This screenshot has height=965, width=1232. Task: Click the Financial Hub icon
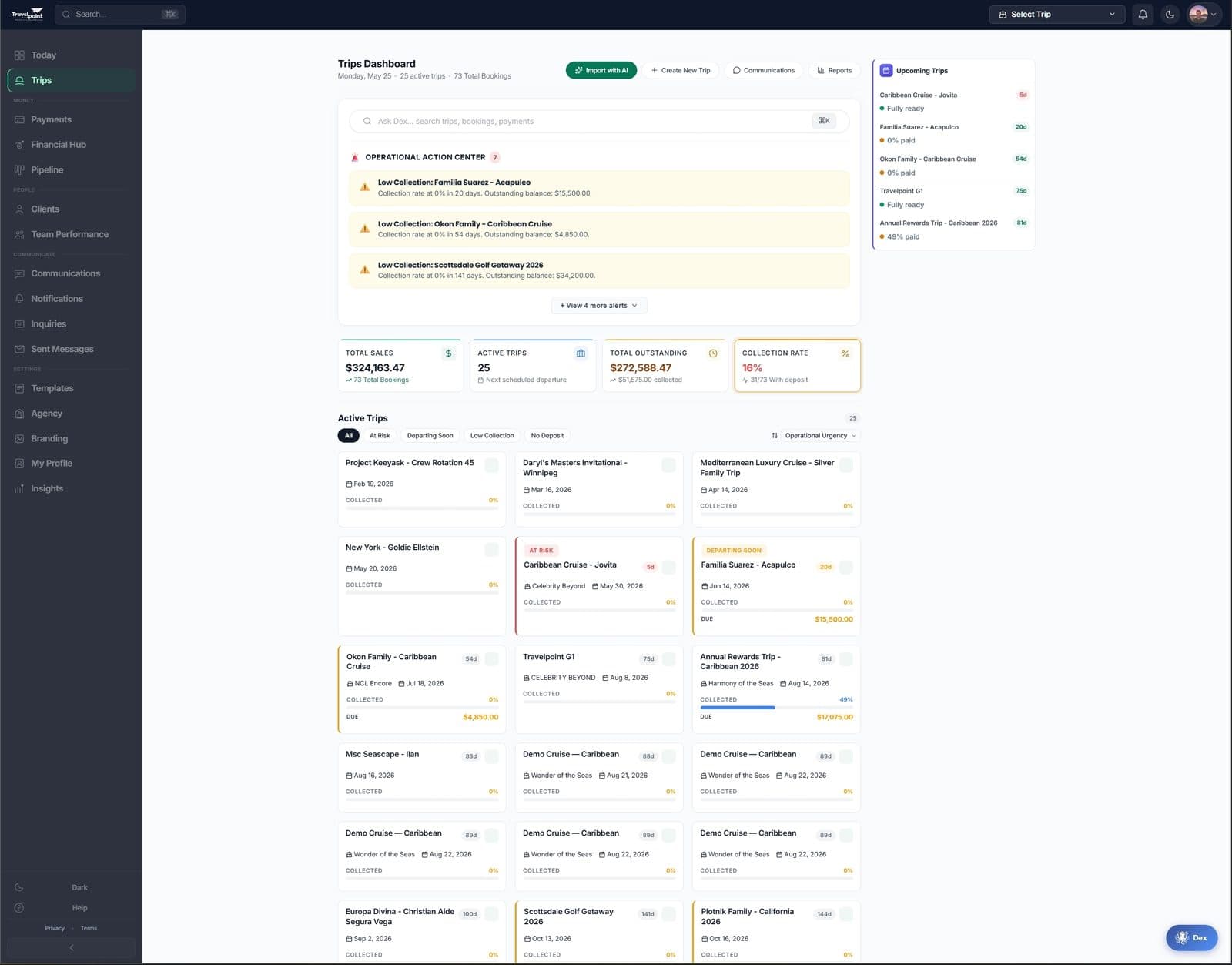point(19,145)
